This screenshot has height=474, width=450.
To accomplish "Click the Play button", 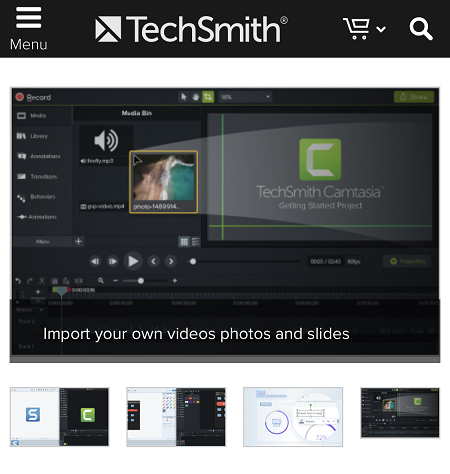I will pyautogui.click(x=133, y=261).
